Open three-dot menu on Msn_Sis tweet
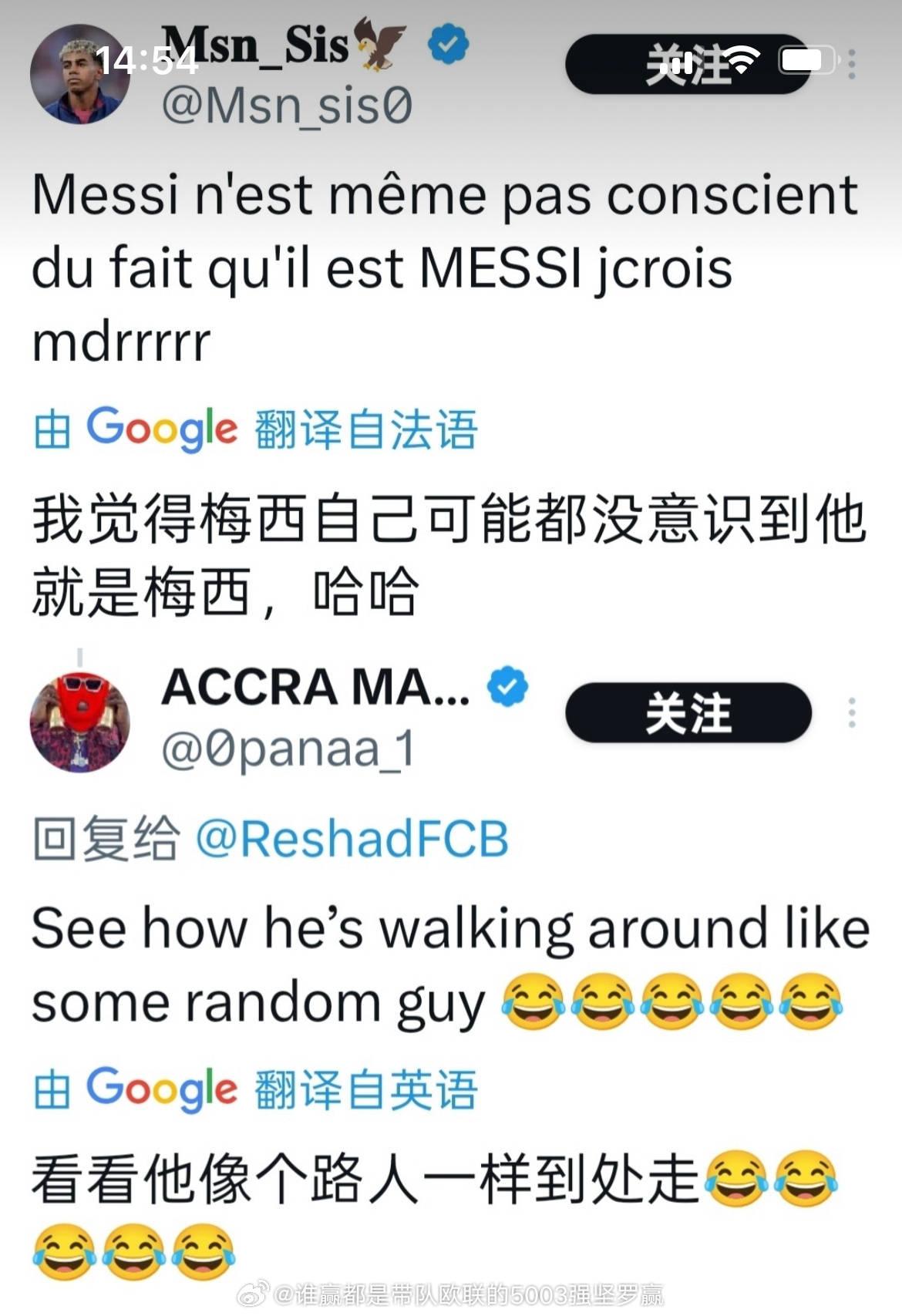Viewport: 902px width, 1316px height. pos(852,65)
